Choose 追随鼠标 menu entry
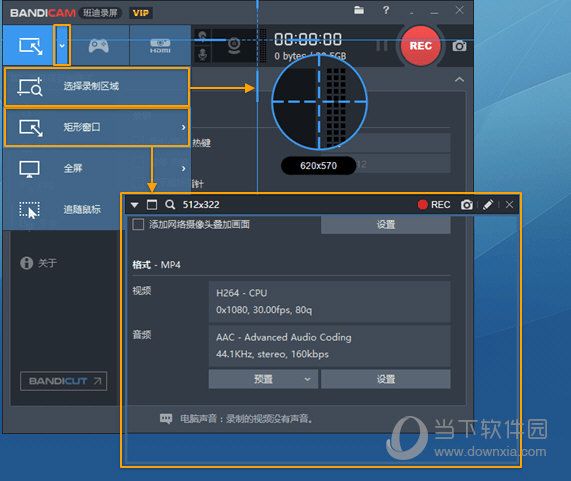571x481 pixels. pyautogui.click(x=63, y=209)
